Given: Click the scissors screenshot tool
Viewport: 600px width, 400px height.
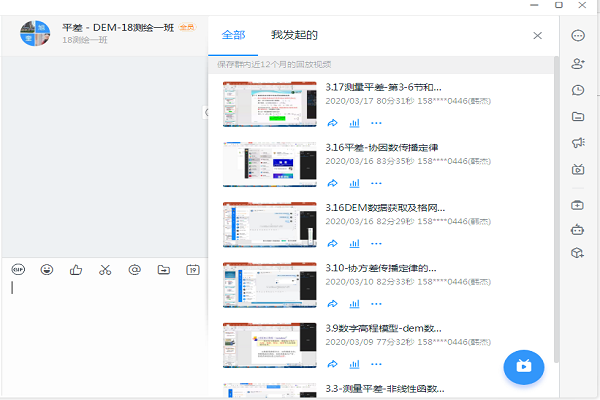Looking at the screenshot, I should (105, 269).
